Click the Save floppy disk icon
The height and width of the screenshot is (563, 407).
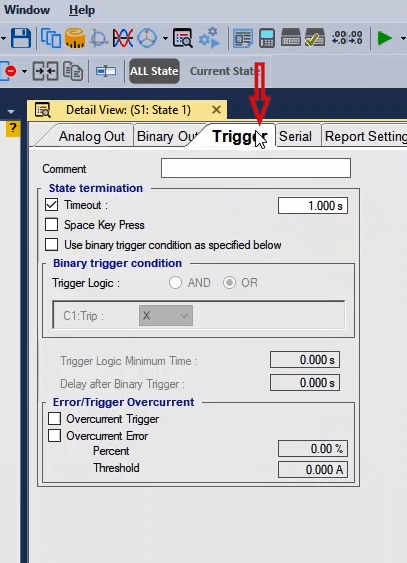click(20, 38)
